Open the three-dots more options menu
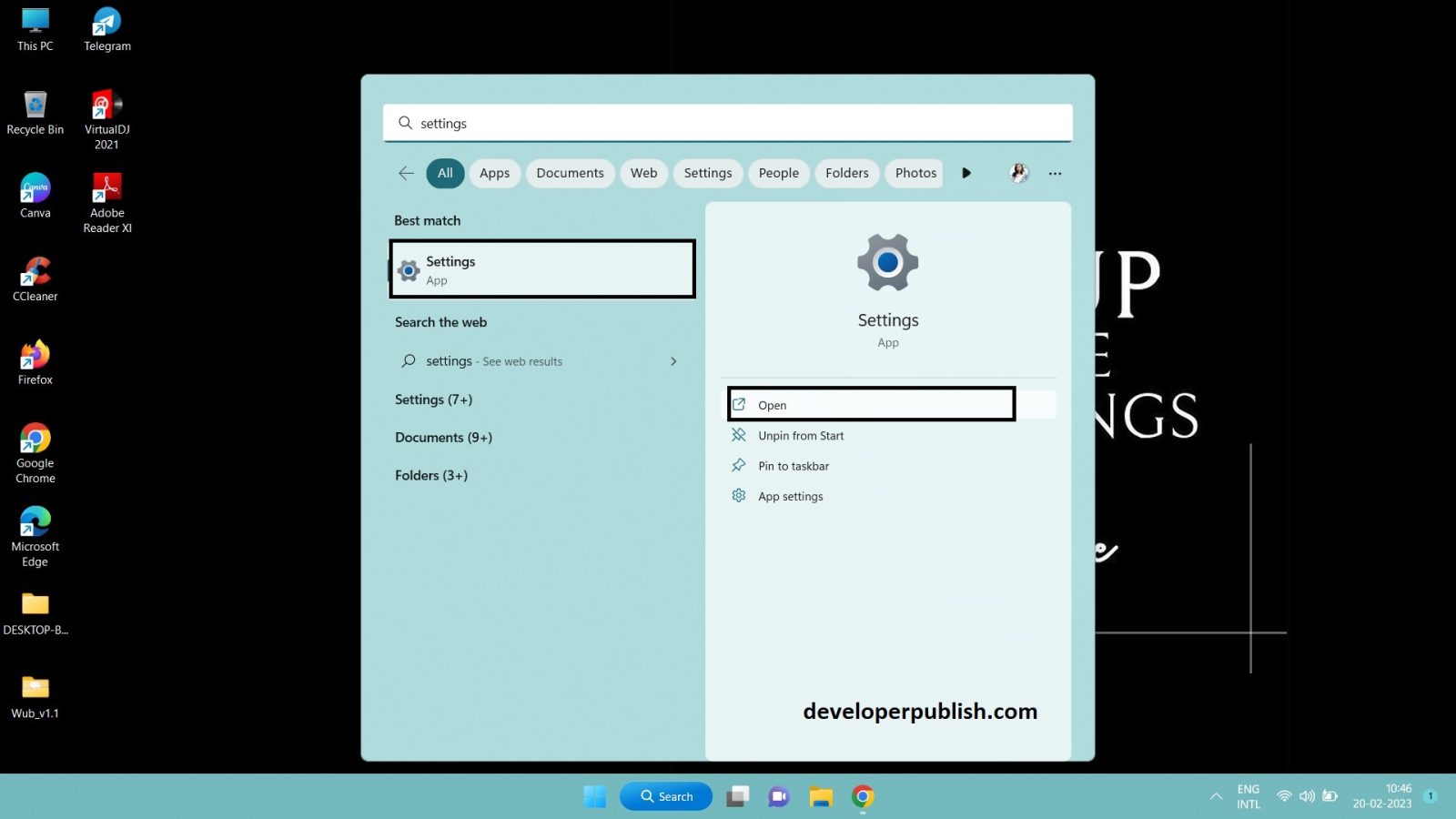 [x=1055, y=173]
